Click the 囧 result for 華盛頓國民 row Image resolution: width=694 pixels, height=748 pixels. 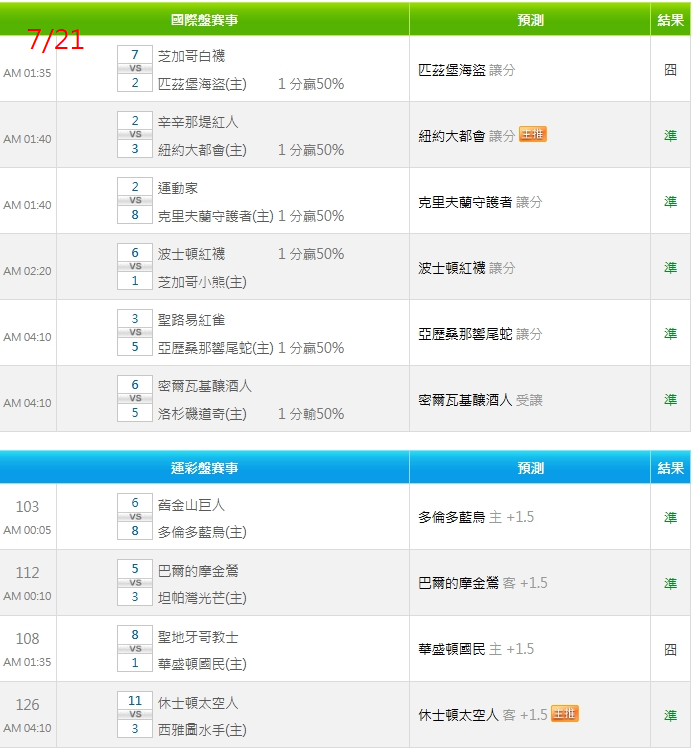670,649
